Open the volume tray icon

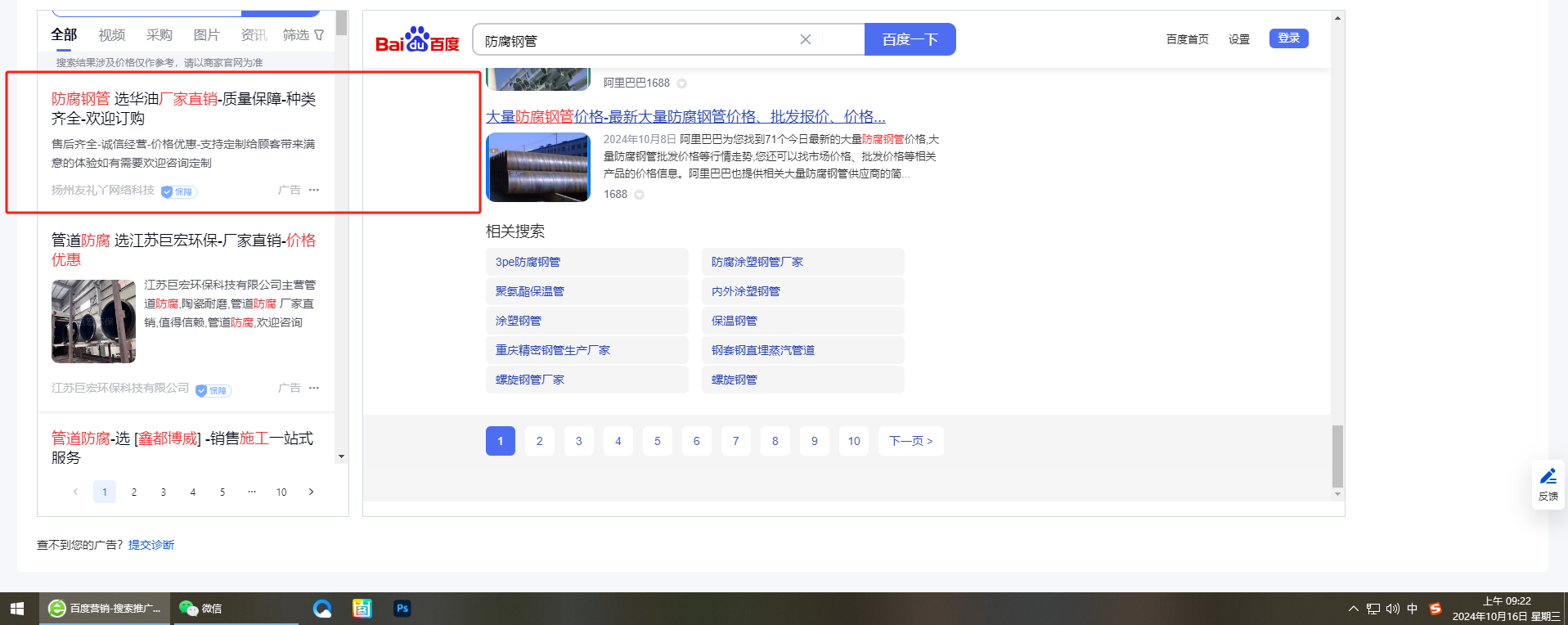coord(1393,609)
